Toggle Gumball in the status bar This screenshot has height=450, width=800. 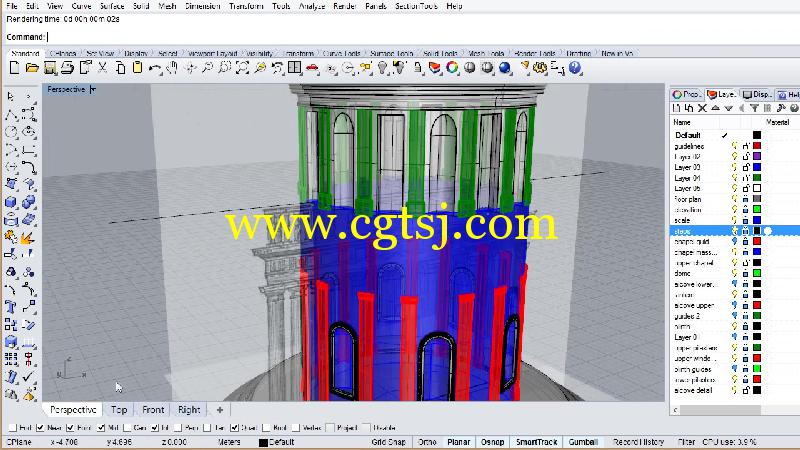[583, 442]
